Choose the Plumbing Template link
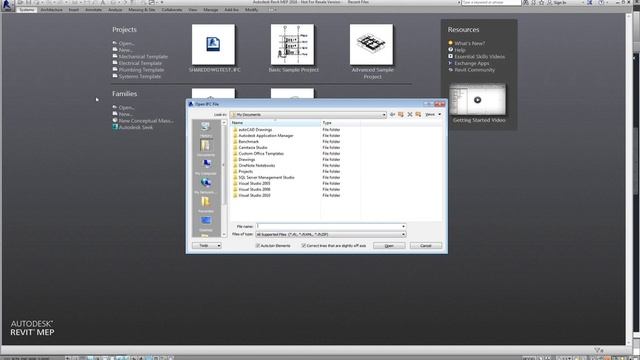The height and width of the screenshot is (360, 640). (x=141, y=70)
